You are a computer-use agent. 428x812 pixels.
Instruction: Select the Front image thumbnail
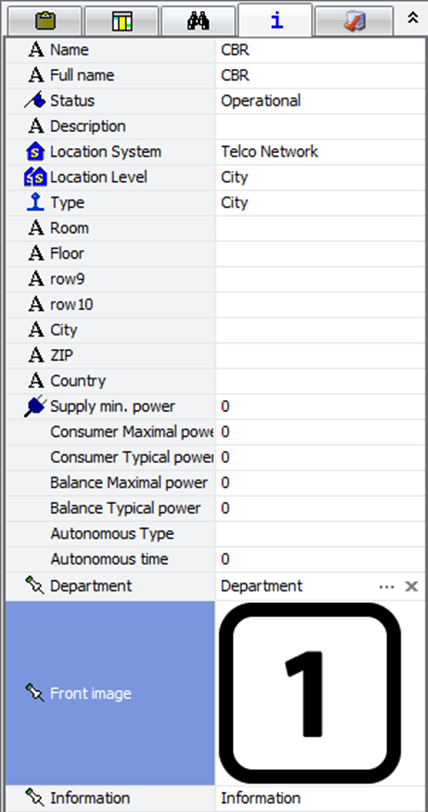click(x=310, y=693)
